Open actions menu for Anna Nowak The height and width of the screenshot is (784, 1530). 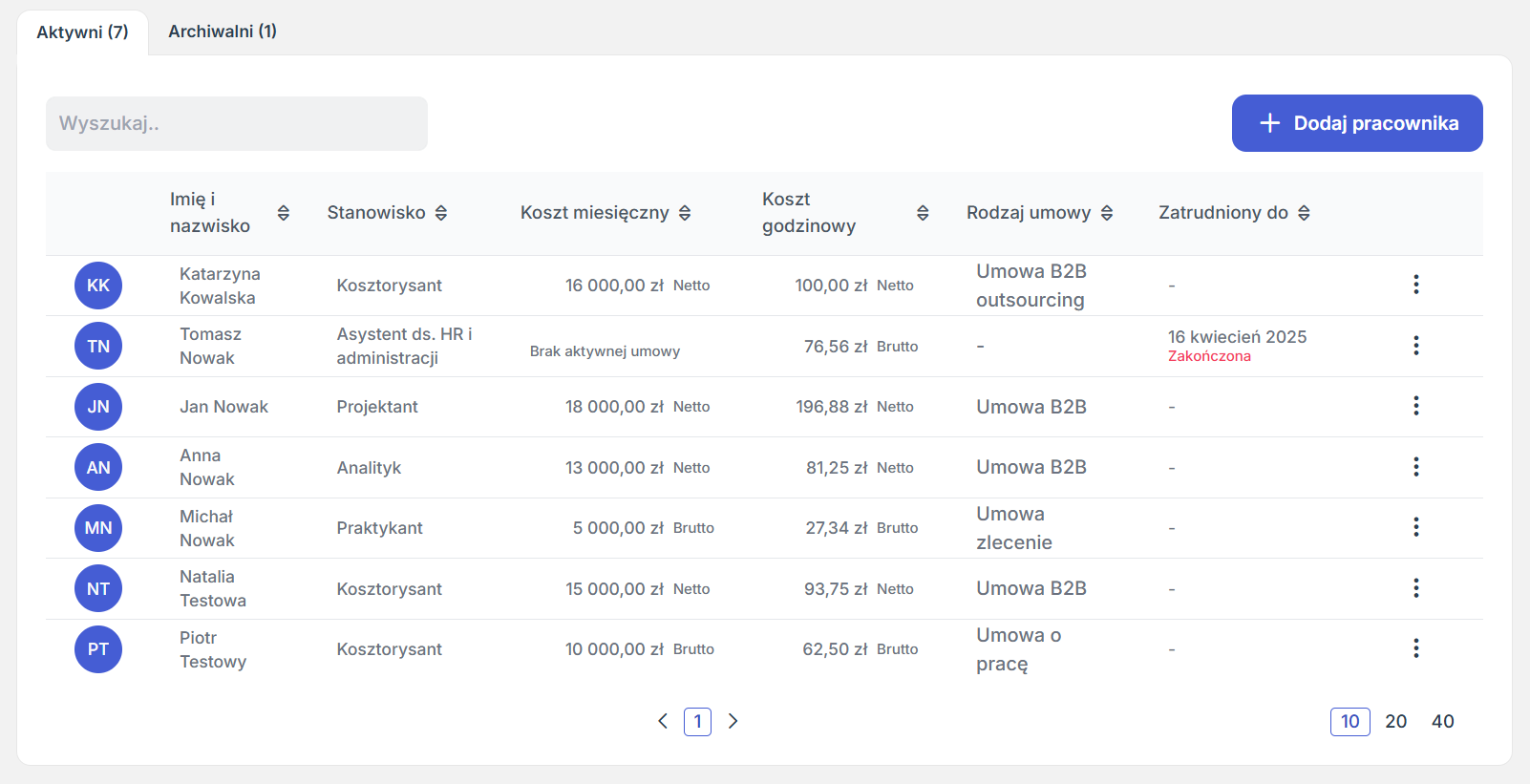click(x=1415, y=467)
